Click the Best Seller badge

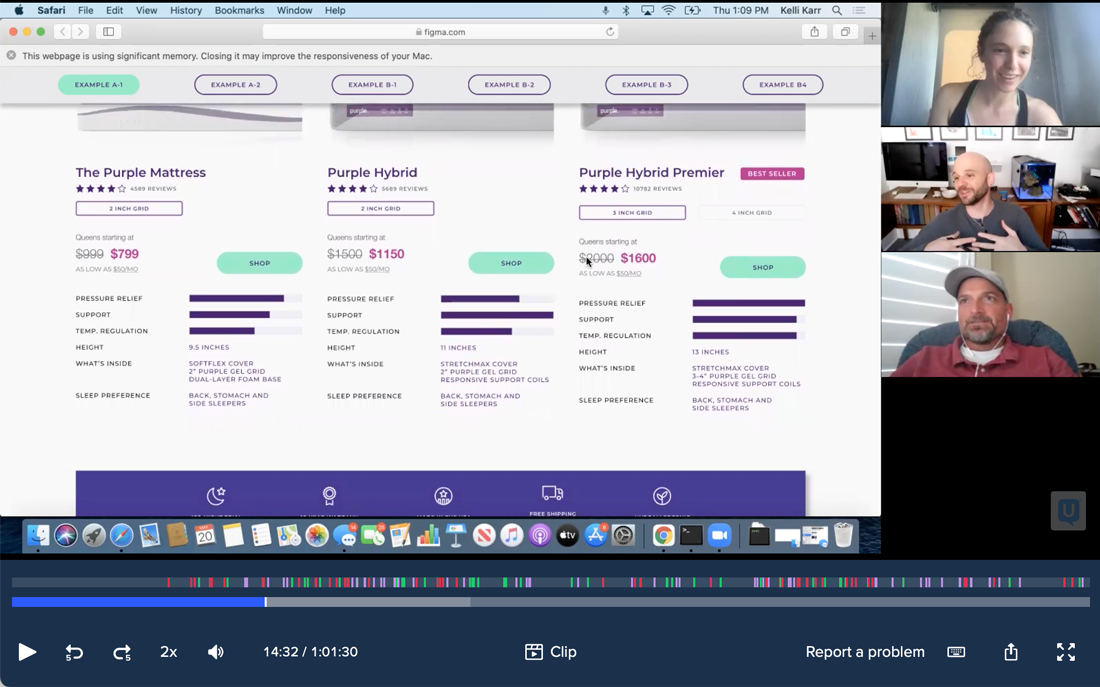[x=772, y=173]
